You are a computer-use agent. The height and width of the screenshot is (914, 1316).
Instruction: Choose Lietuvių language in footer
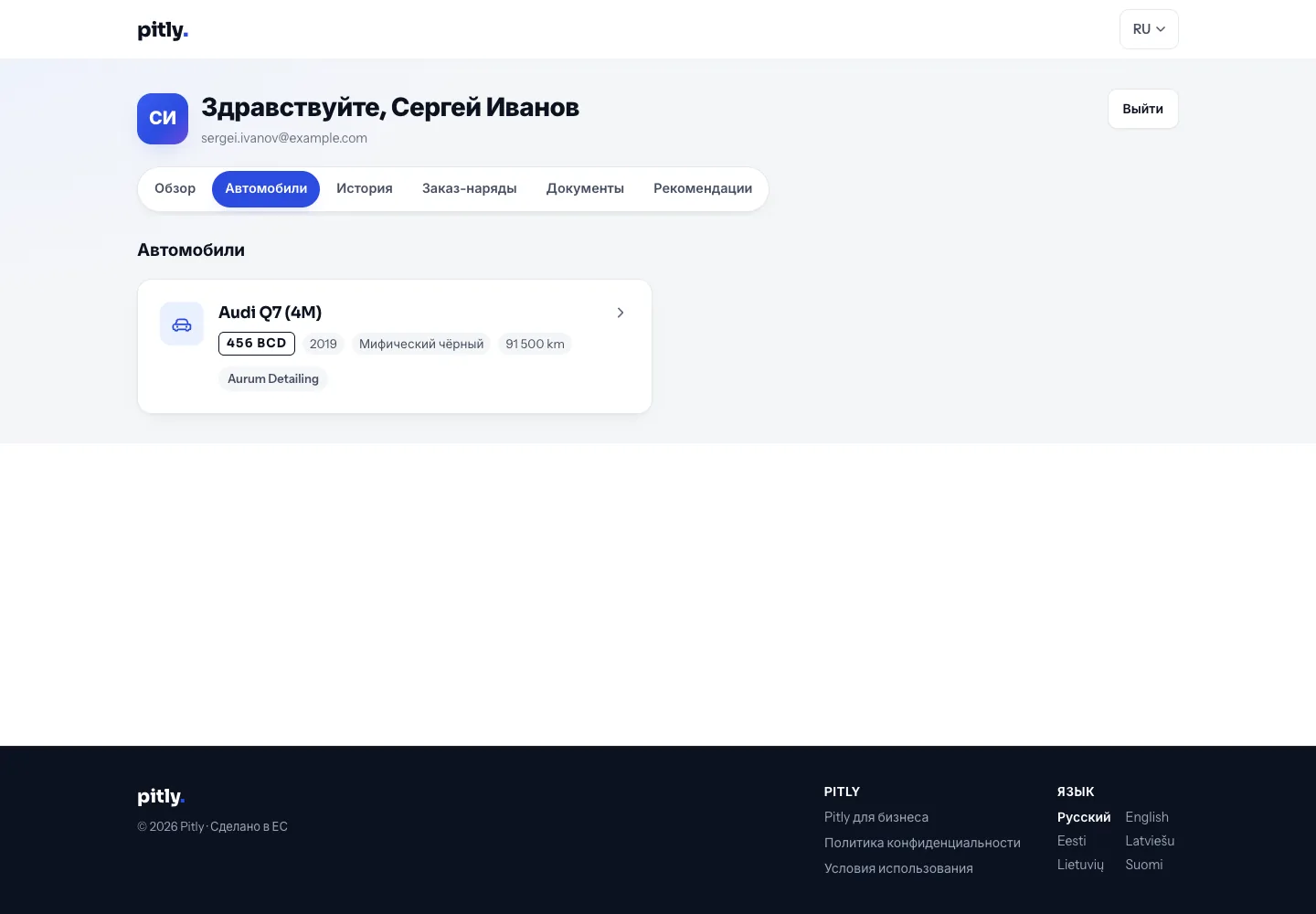tap(1080, 865)
